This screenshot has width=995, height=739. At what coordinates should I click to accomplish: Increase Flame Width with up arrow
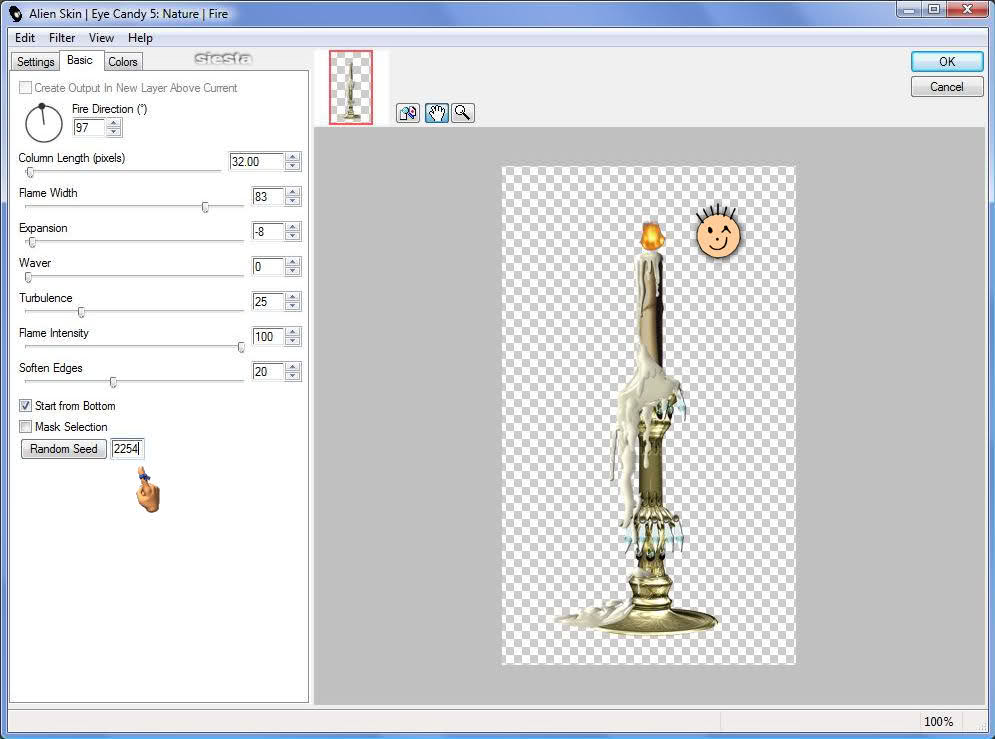[292, 192]
